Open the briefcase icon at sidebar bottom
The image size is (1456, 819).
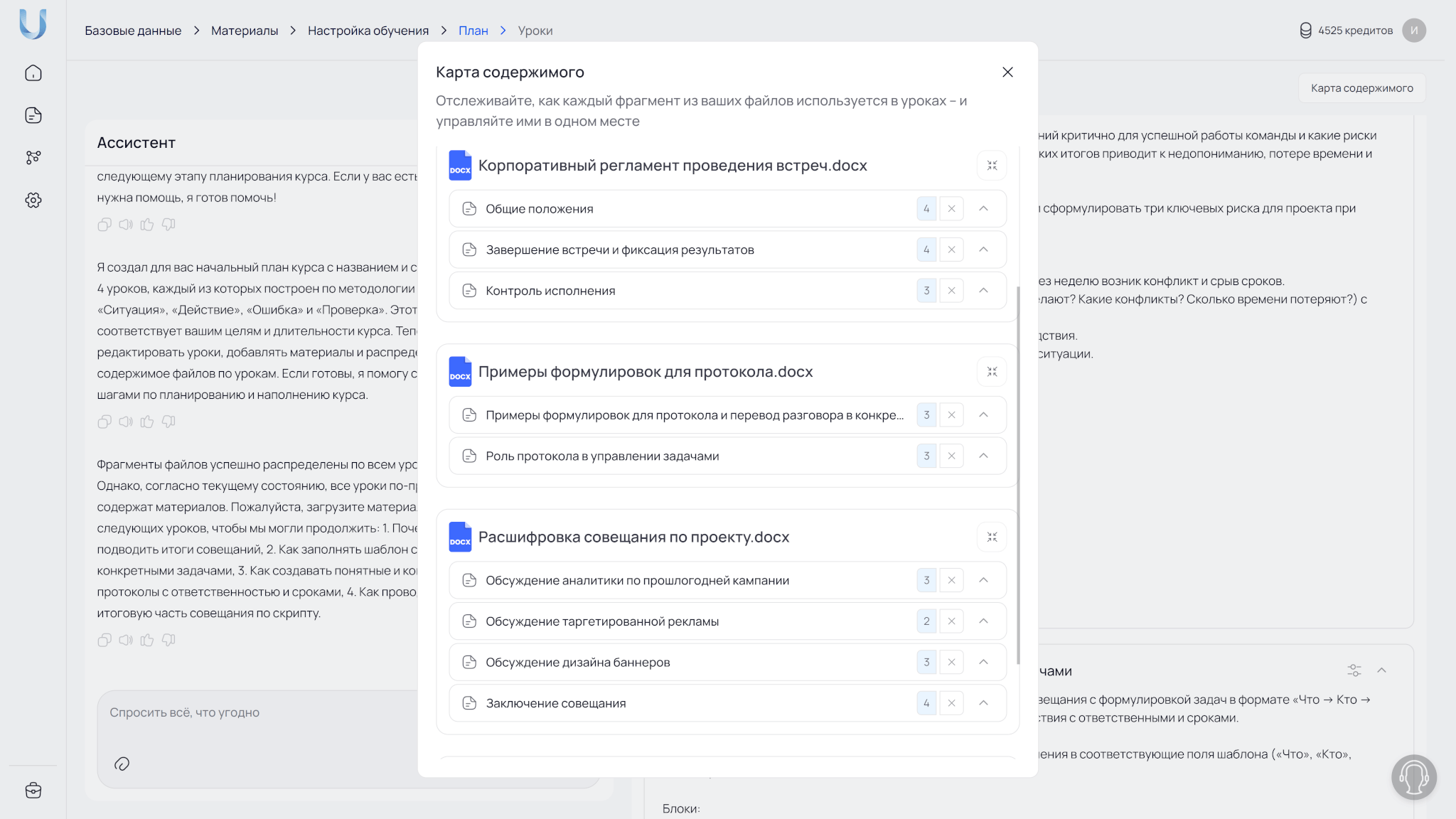[x=33, y=791]
